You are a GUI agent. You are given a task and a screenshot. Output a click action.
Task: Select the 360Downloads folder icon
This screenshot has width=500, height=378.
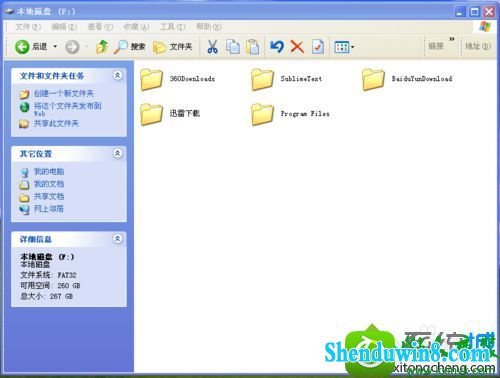pyautogui.click(x=151, y=79)
